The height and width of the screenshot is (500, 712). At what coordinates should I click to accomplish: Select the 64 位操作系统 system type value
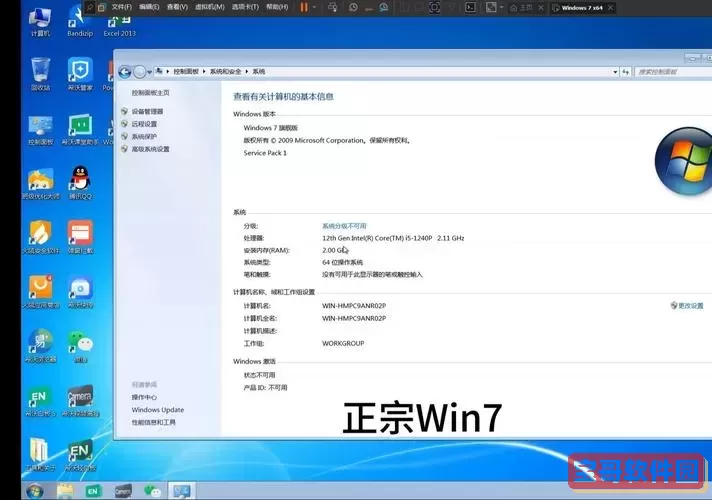coord(342,262)
